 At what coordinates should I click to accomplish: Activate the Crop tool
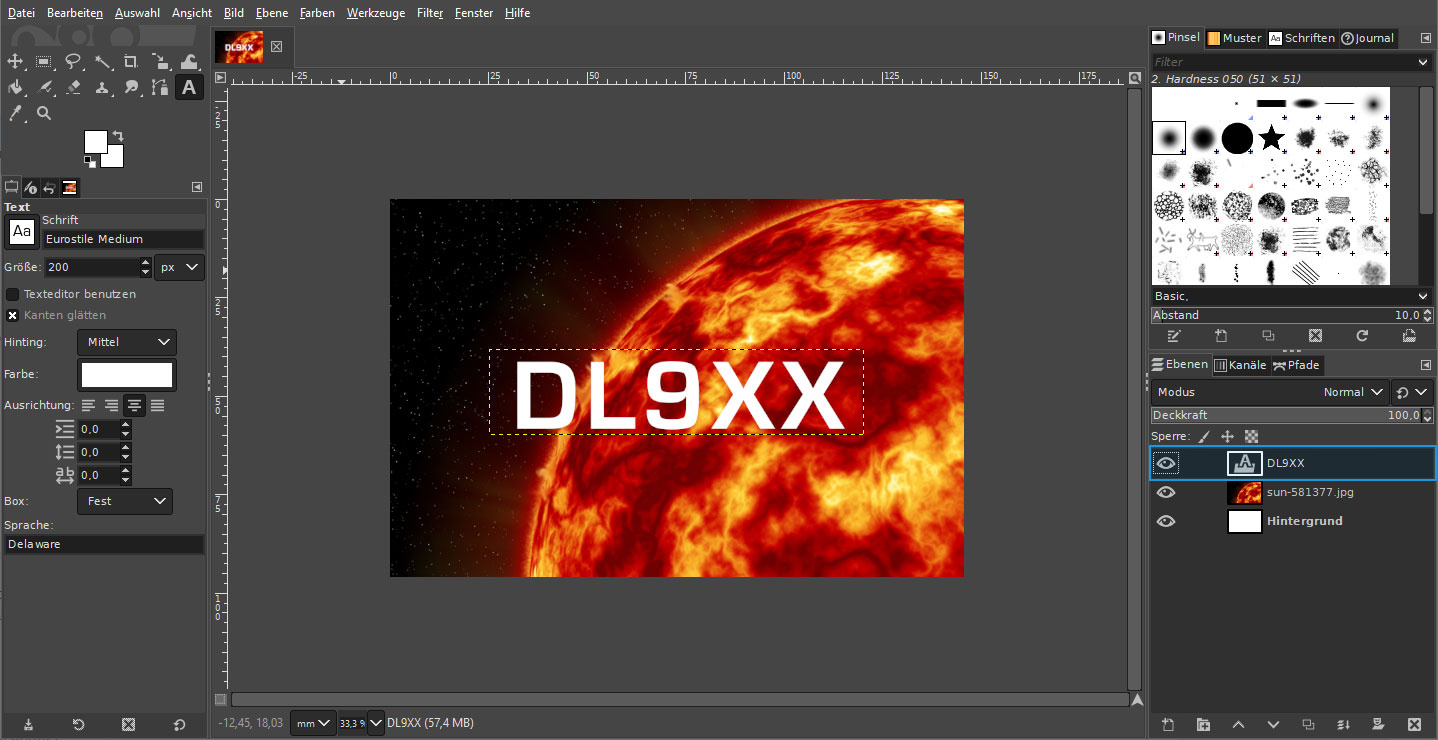(129, 61)
